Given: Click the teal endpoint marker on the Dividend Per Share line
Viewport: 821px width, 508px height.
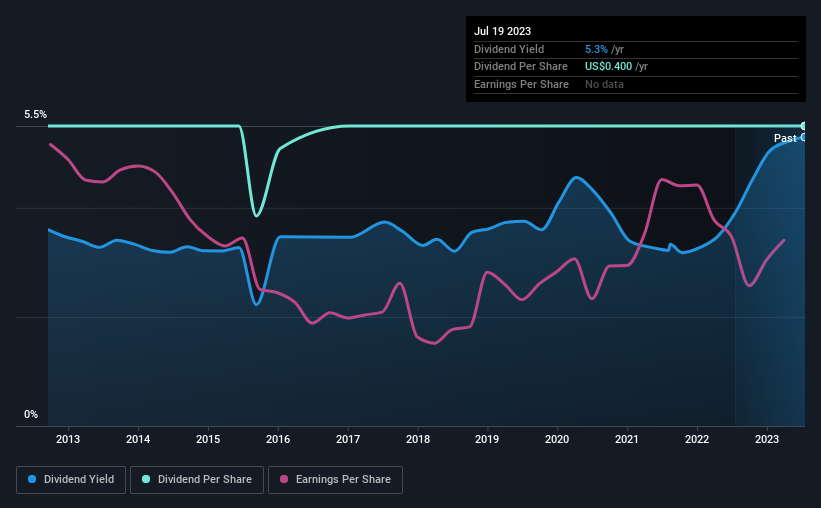Looking at the screenshot, I should click(x=803, y=126).
